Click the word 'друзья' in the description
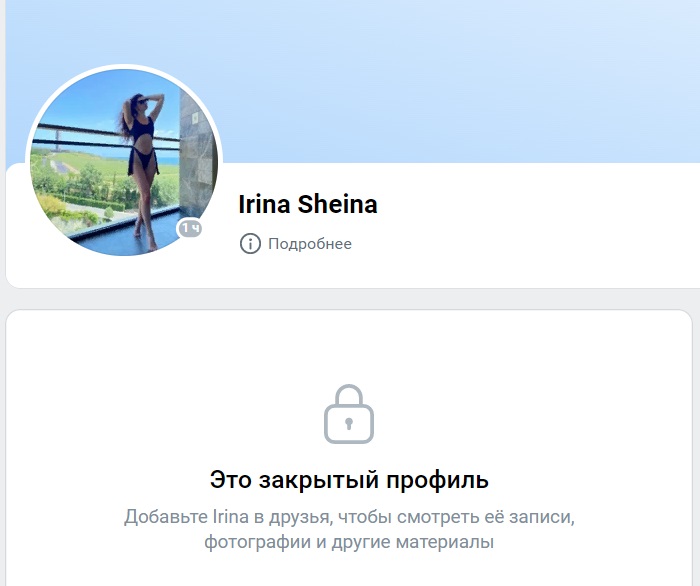 [x=301, y=518]
